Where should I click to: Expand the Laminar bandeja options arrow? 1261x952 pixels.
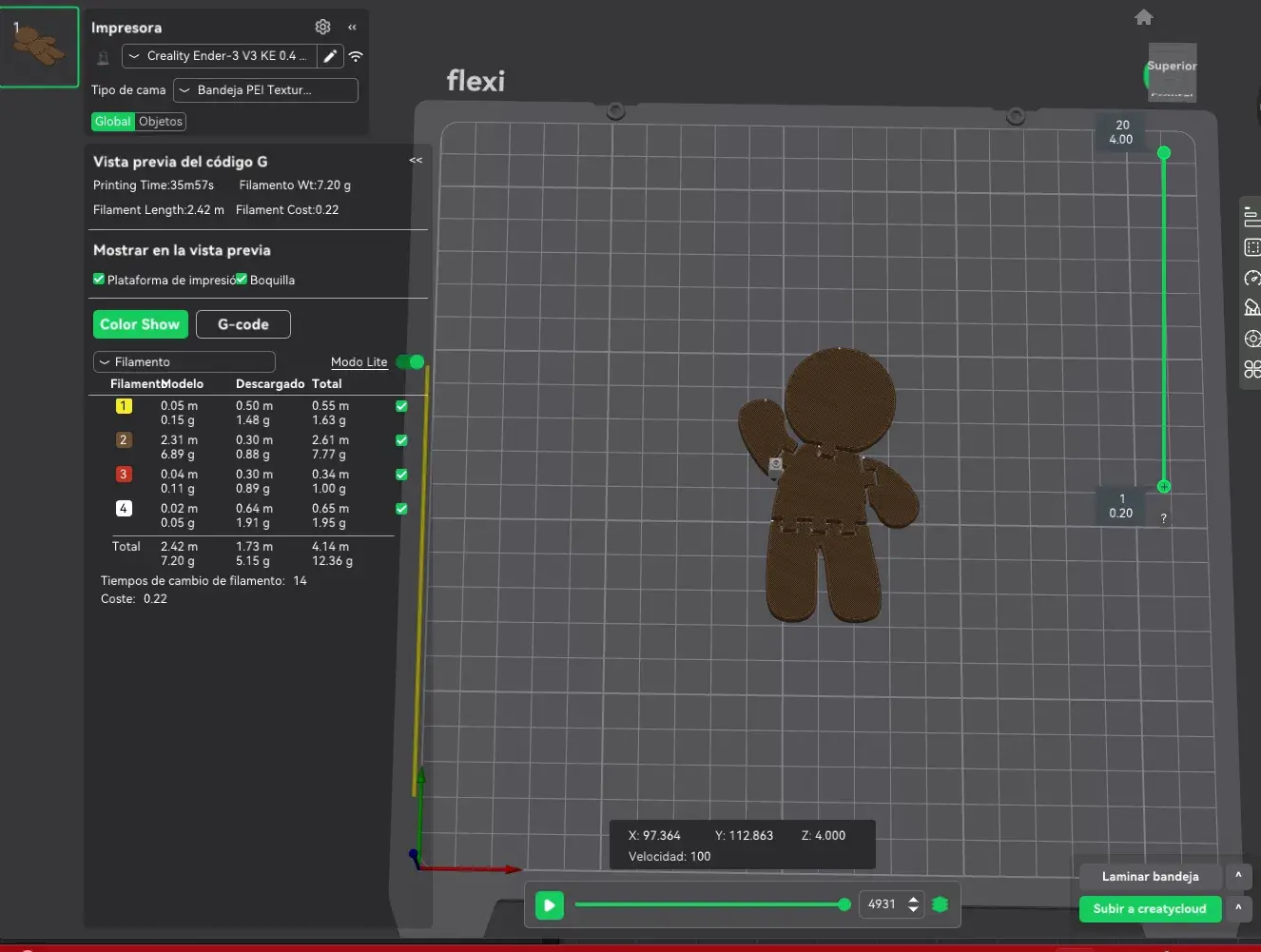point(1238,876)
